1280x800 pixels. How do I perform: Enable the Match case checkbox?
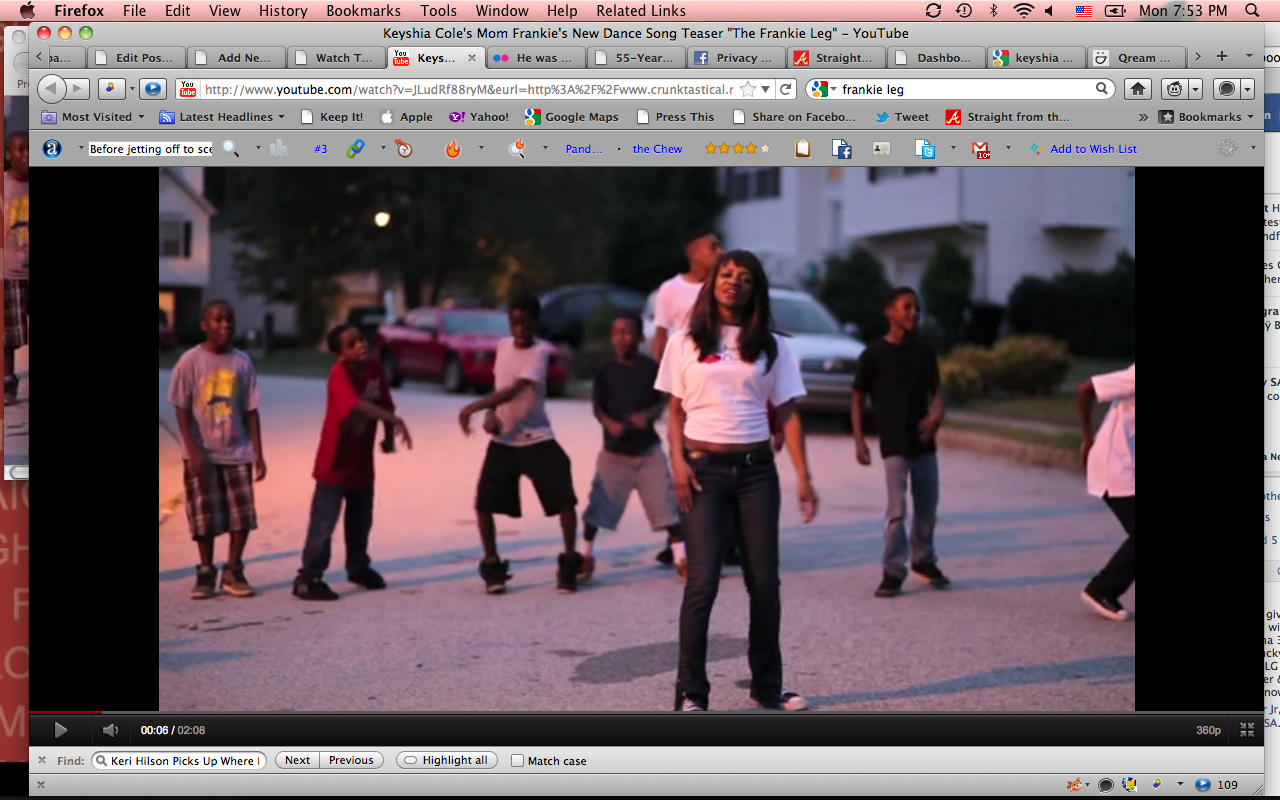tap(517, 761)
